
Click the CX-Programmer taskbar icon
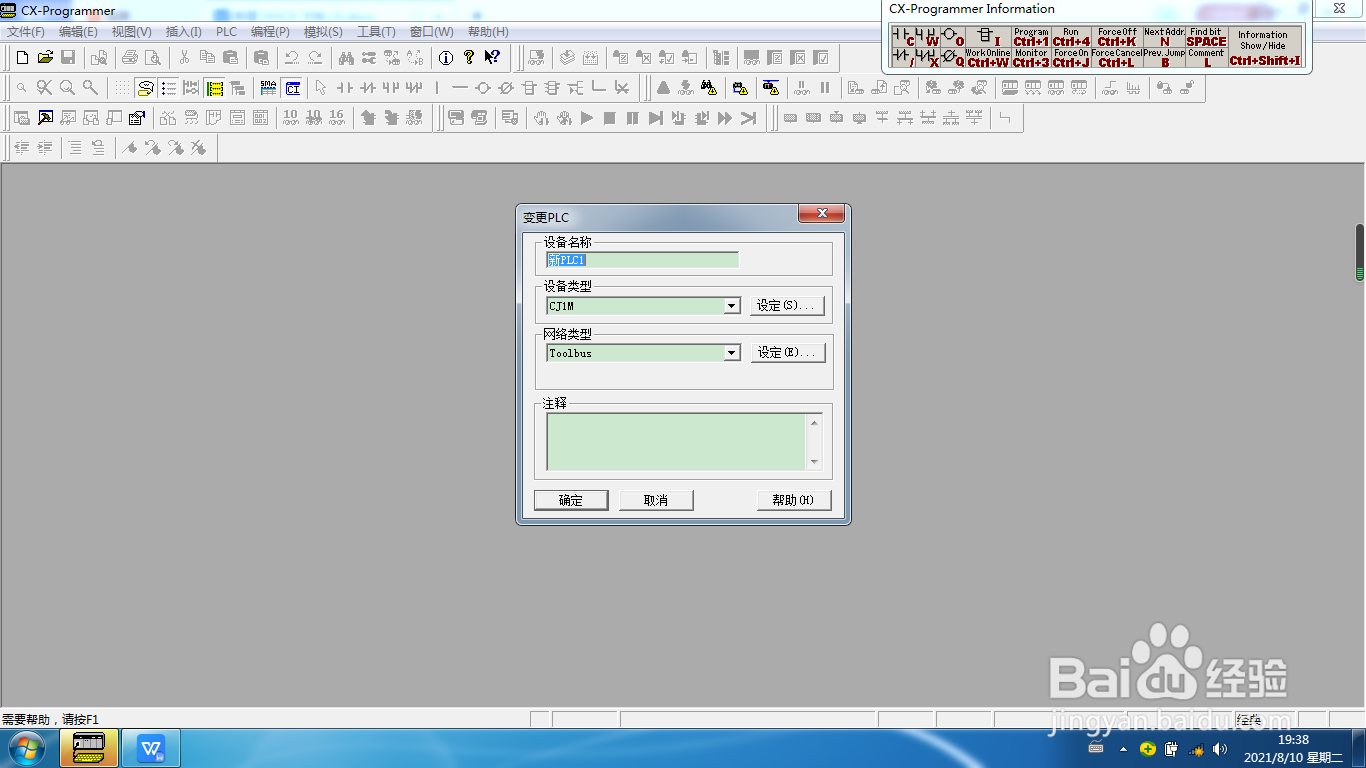pyautogui.click(x=89, y=748)
